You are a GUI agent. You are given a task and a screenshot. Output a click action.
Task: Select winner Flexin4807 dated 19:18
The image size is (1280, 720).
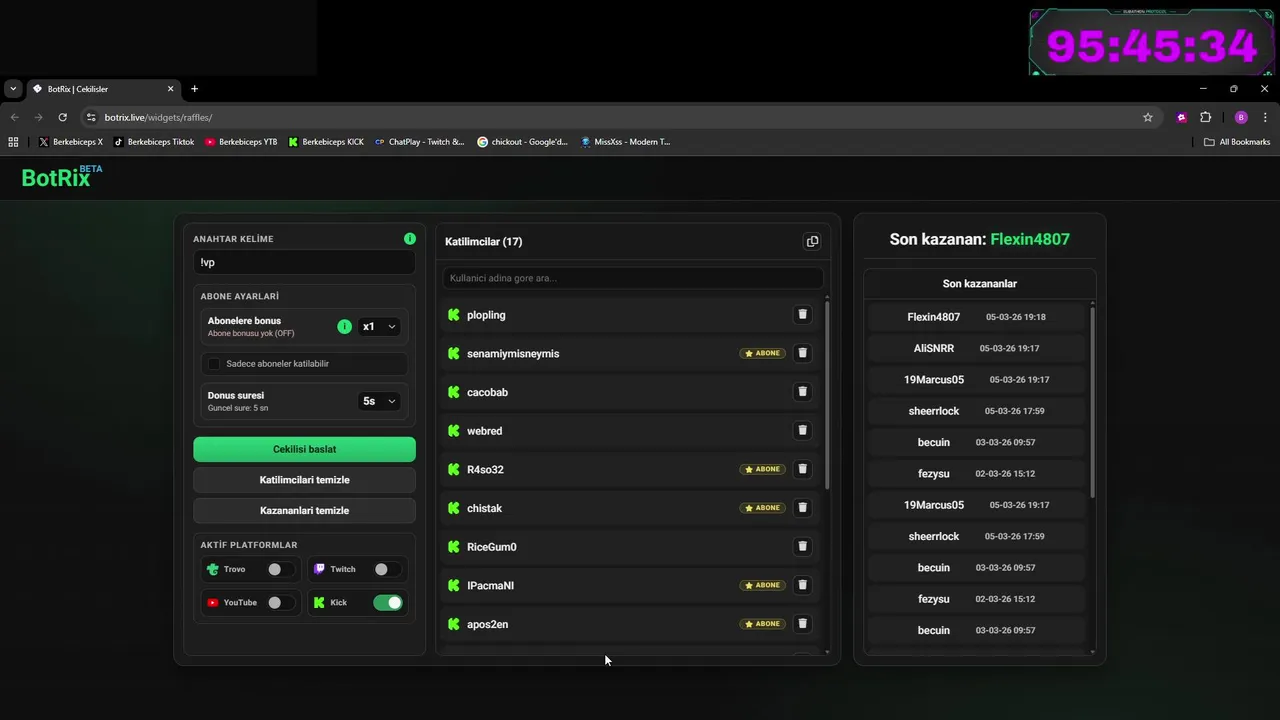[977, 317]
